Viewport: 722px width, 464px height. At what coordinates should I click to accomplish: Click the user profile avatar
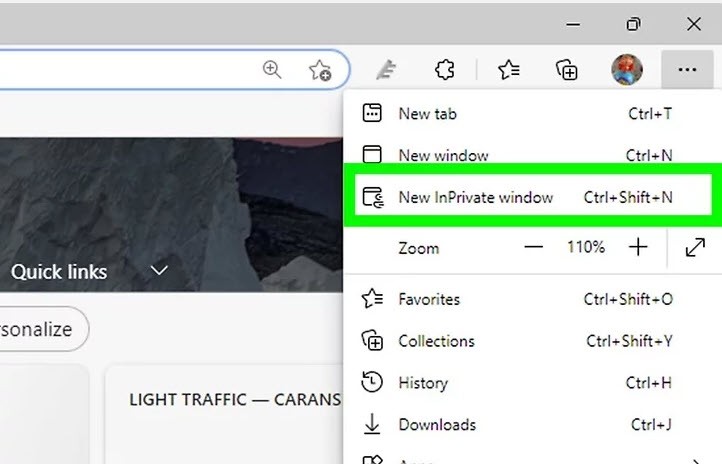pyautogui.click(x=627, y=70)
